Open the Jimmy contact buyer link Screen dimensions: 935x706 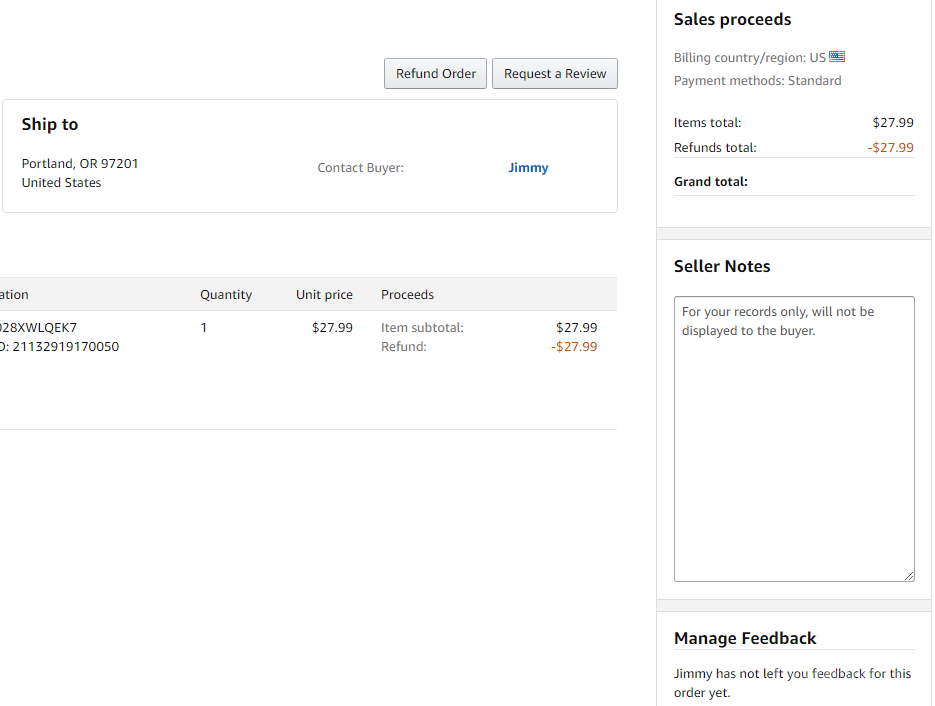point(528,168)
